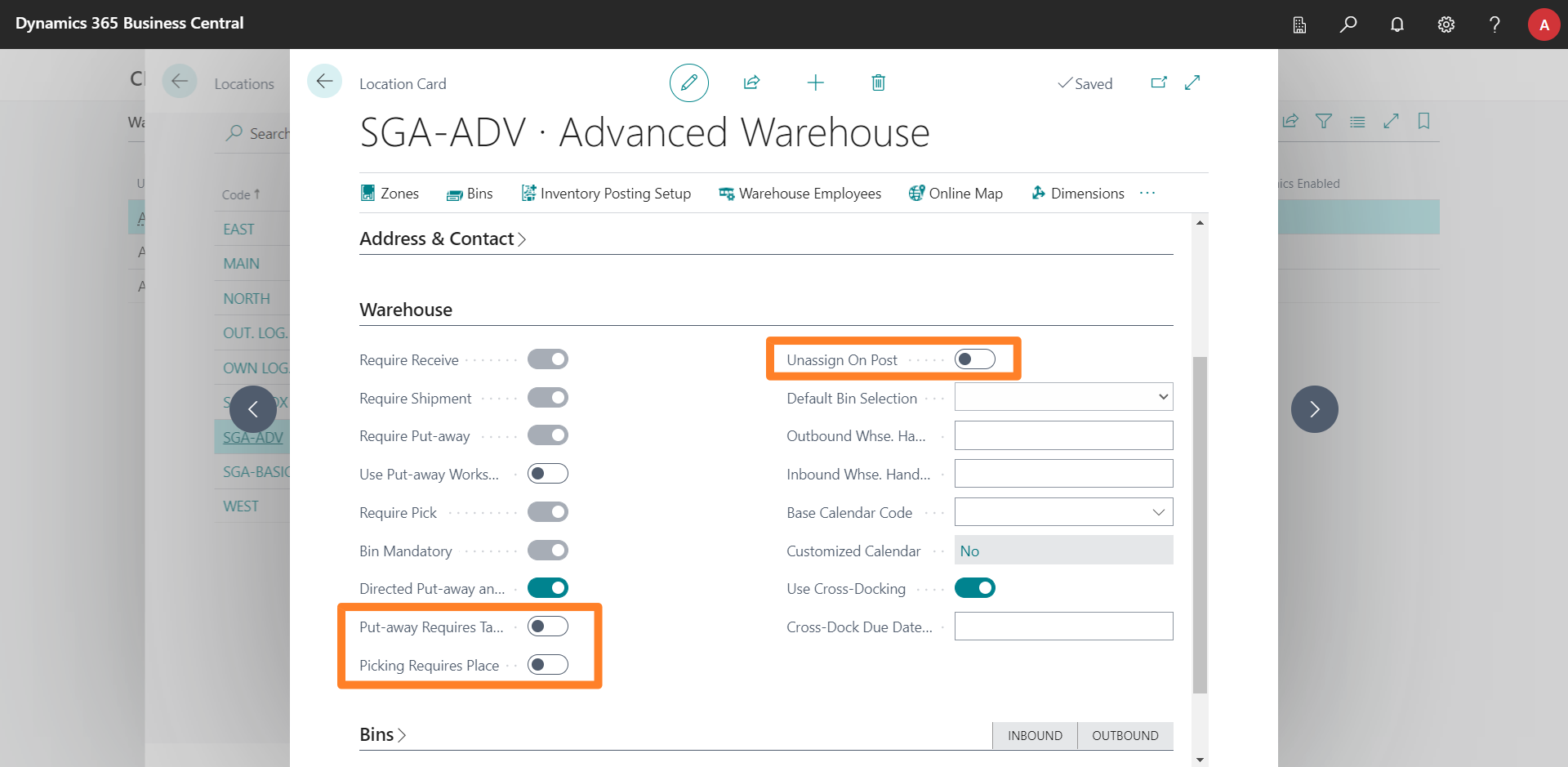Expand Address & Contact section
Image resolution: width=1568 pixels, height=767 pixels.
[x=443, y=239]
